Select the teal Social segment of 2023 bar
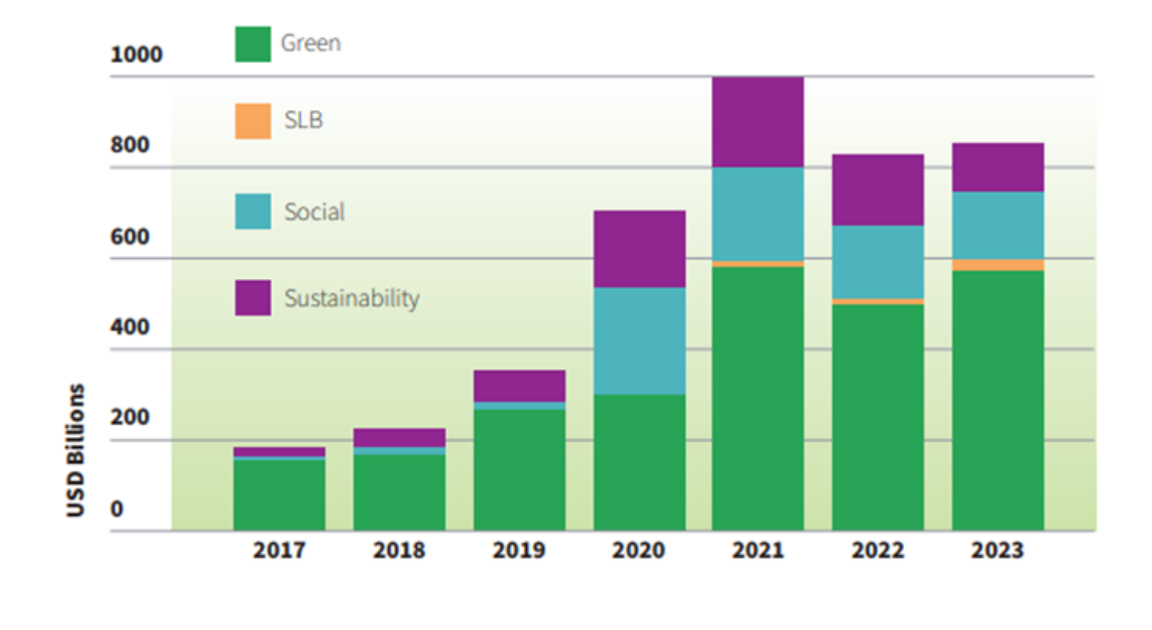1152x630 pixels. click(x=997, y=225)
